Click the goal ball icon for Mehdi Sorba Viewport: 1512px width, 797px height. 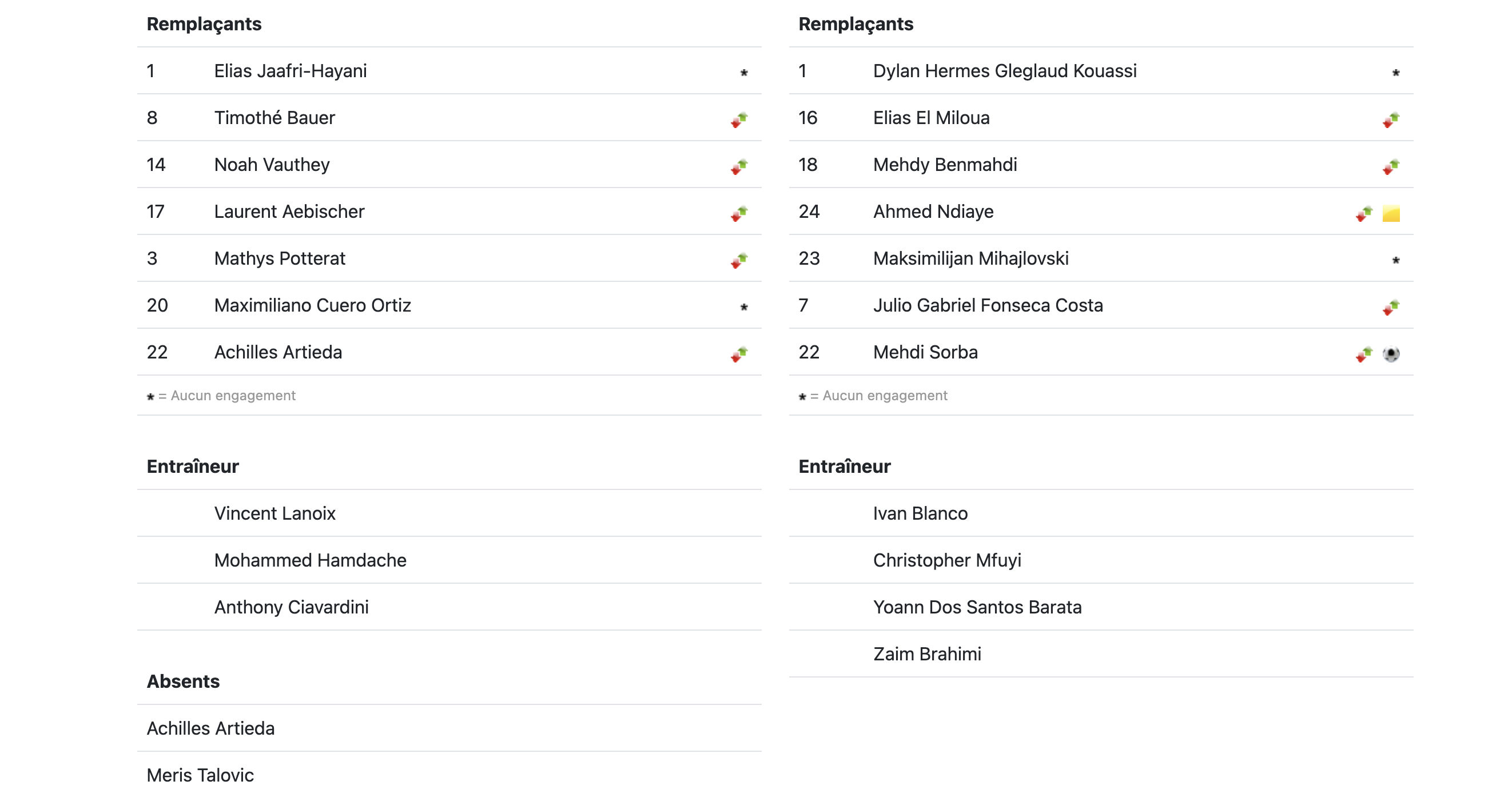click(1391, 354)
